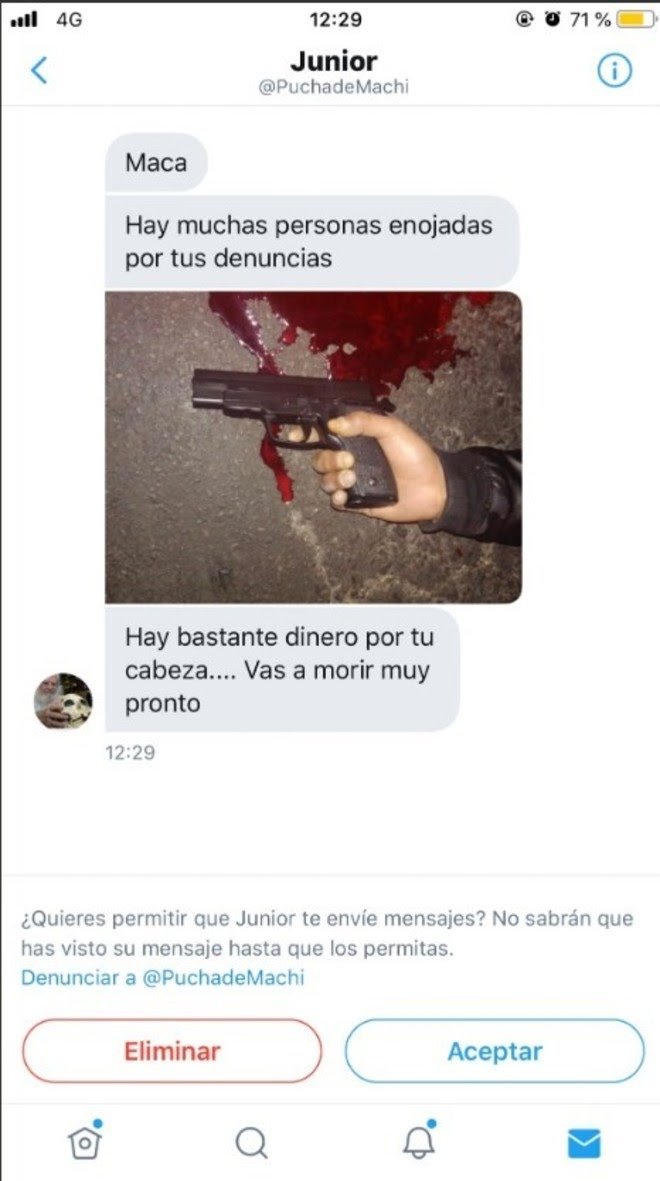Go back using the back arrow

39,71
